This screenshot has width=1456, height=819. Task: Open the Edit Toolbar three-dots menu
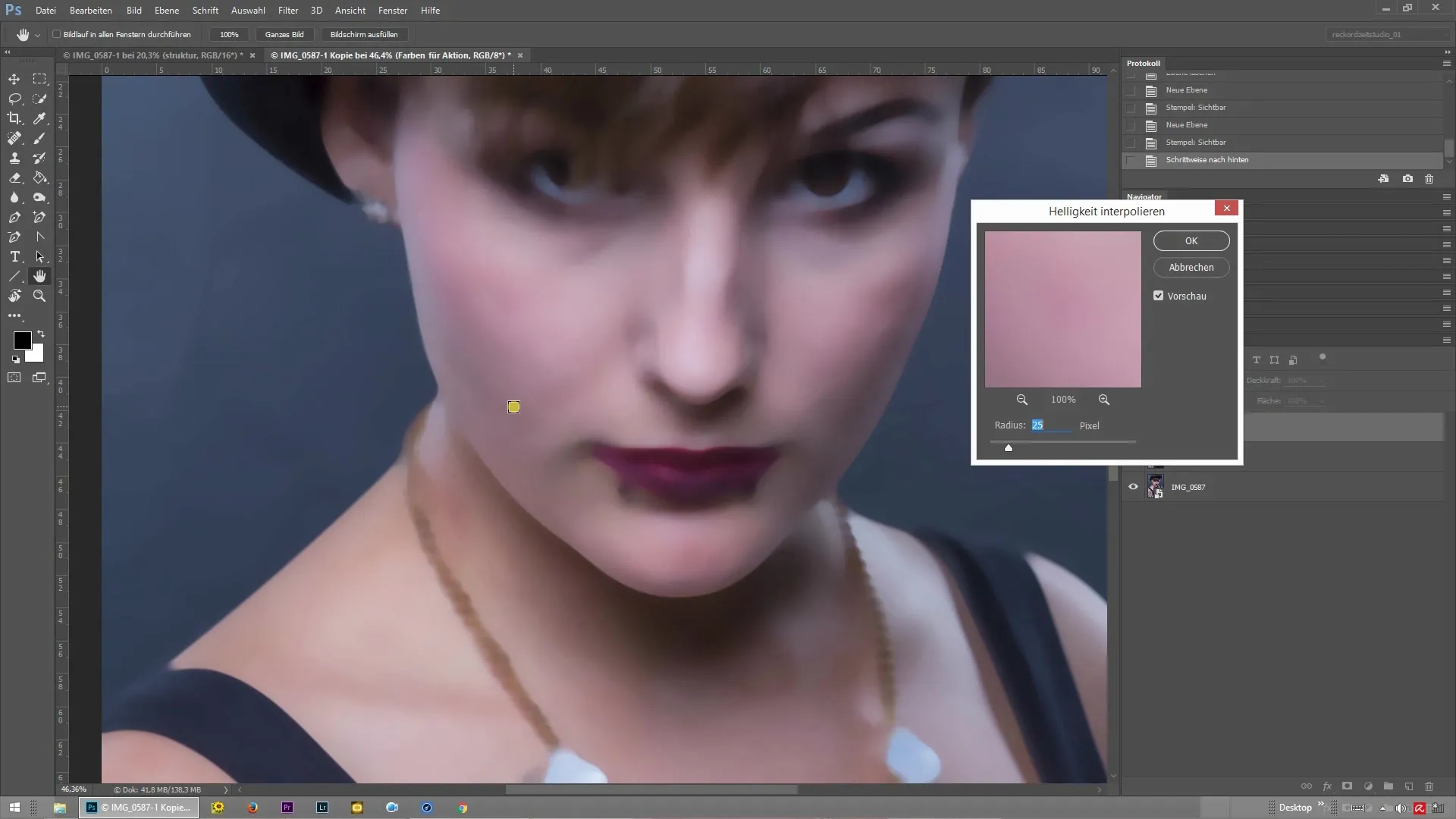(x=14, y=315)
